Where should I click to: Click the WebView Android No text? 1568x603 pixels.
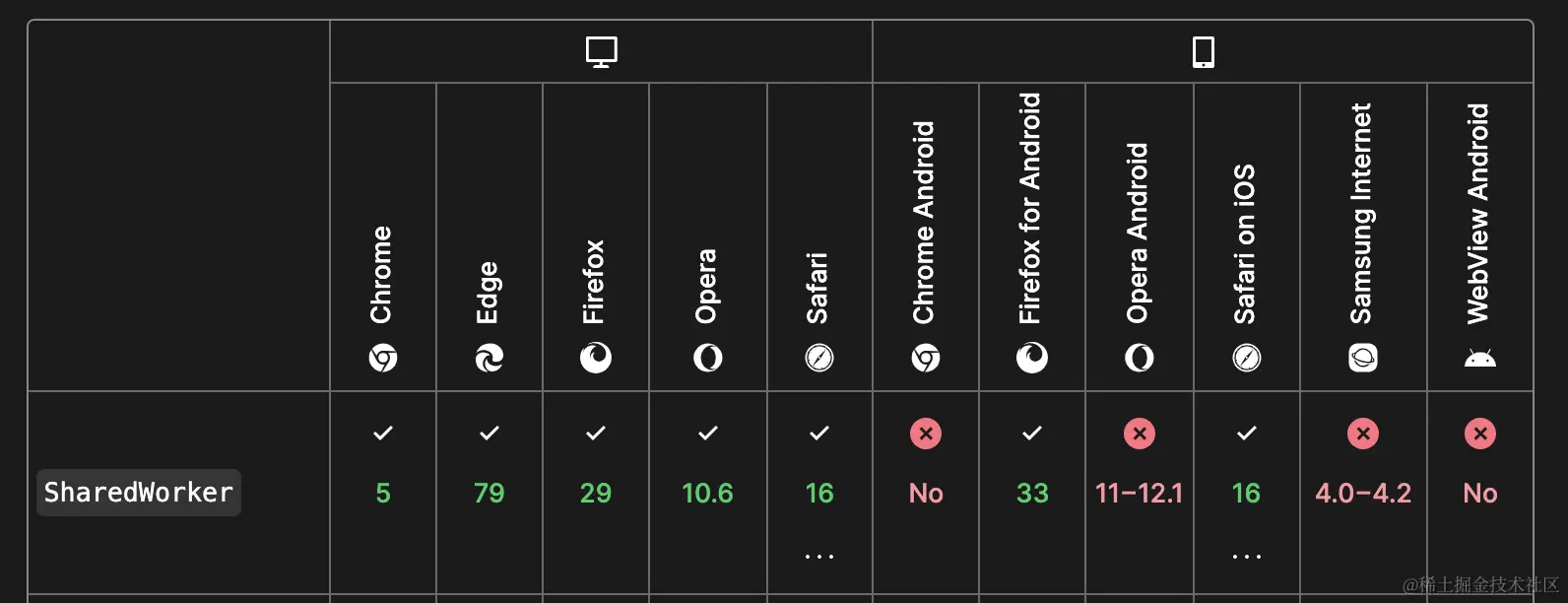[x=1479, y=493]
